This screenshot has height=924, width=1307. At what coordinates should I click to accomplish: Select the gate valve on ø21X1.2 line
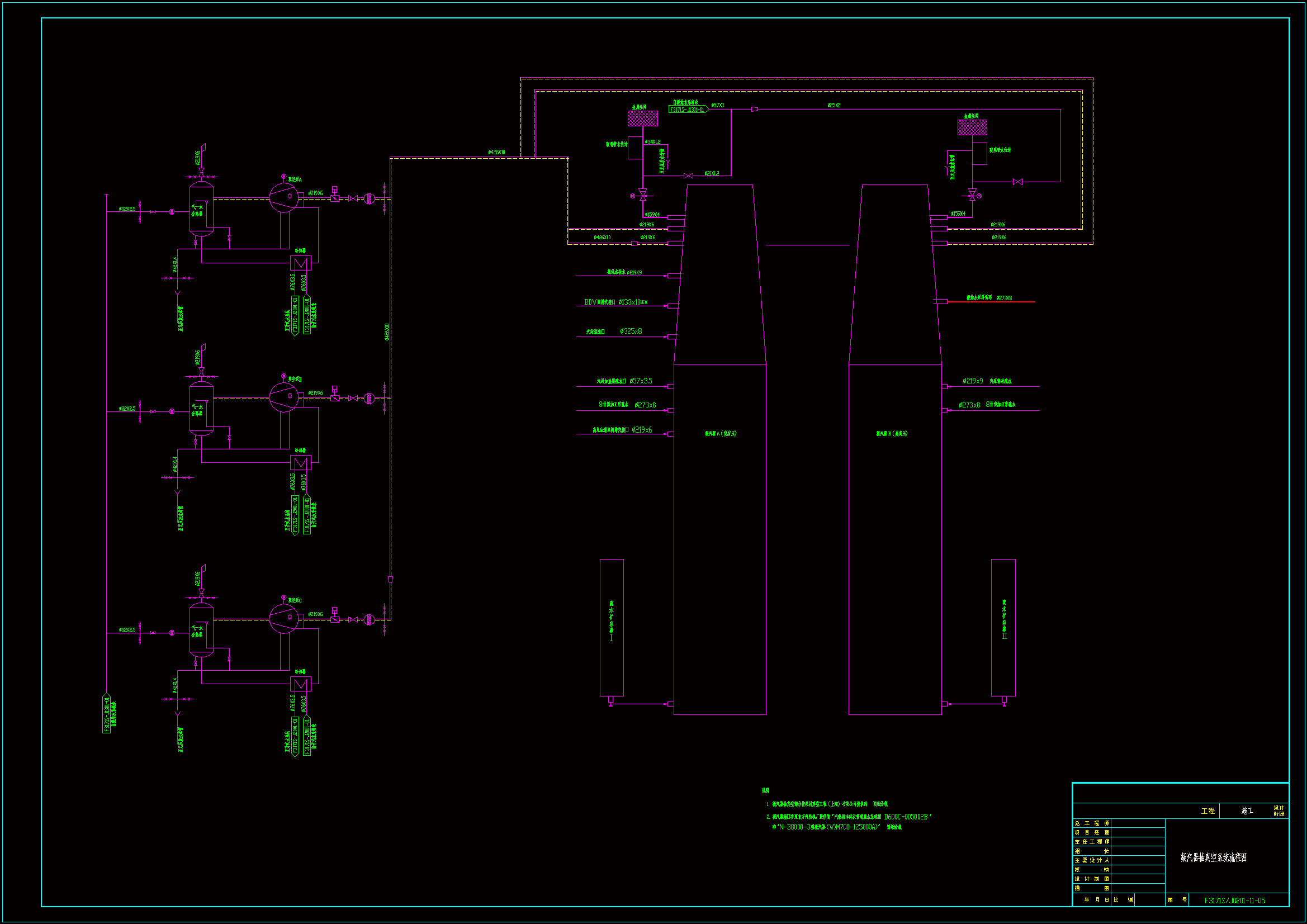click(688, 176)
